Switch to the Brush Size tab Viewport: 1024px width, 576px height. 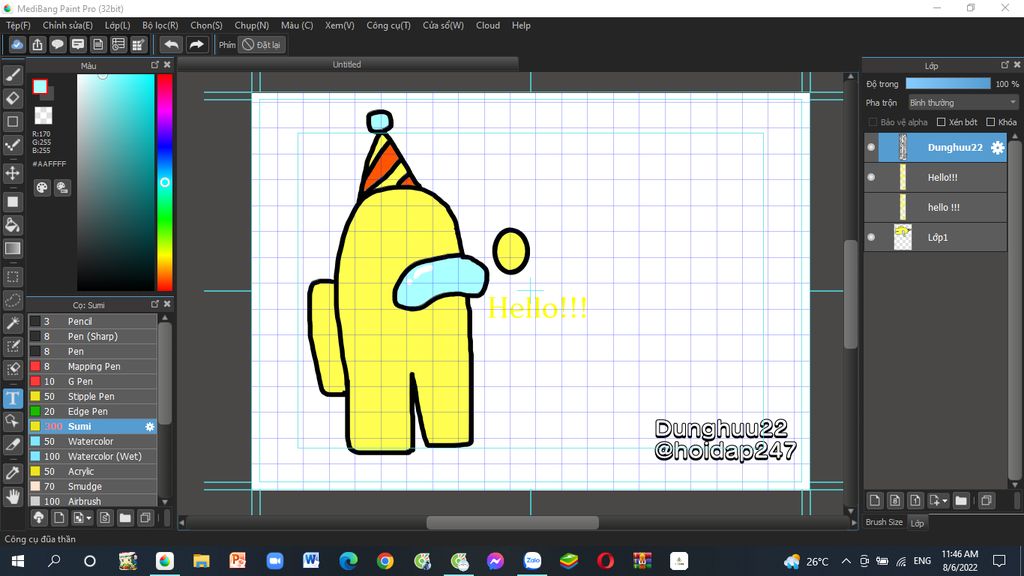point(884,522)
